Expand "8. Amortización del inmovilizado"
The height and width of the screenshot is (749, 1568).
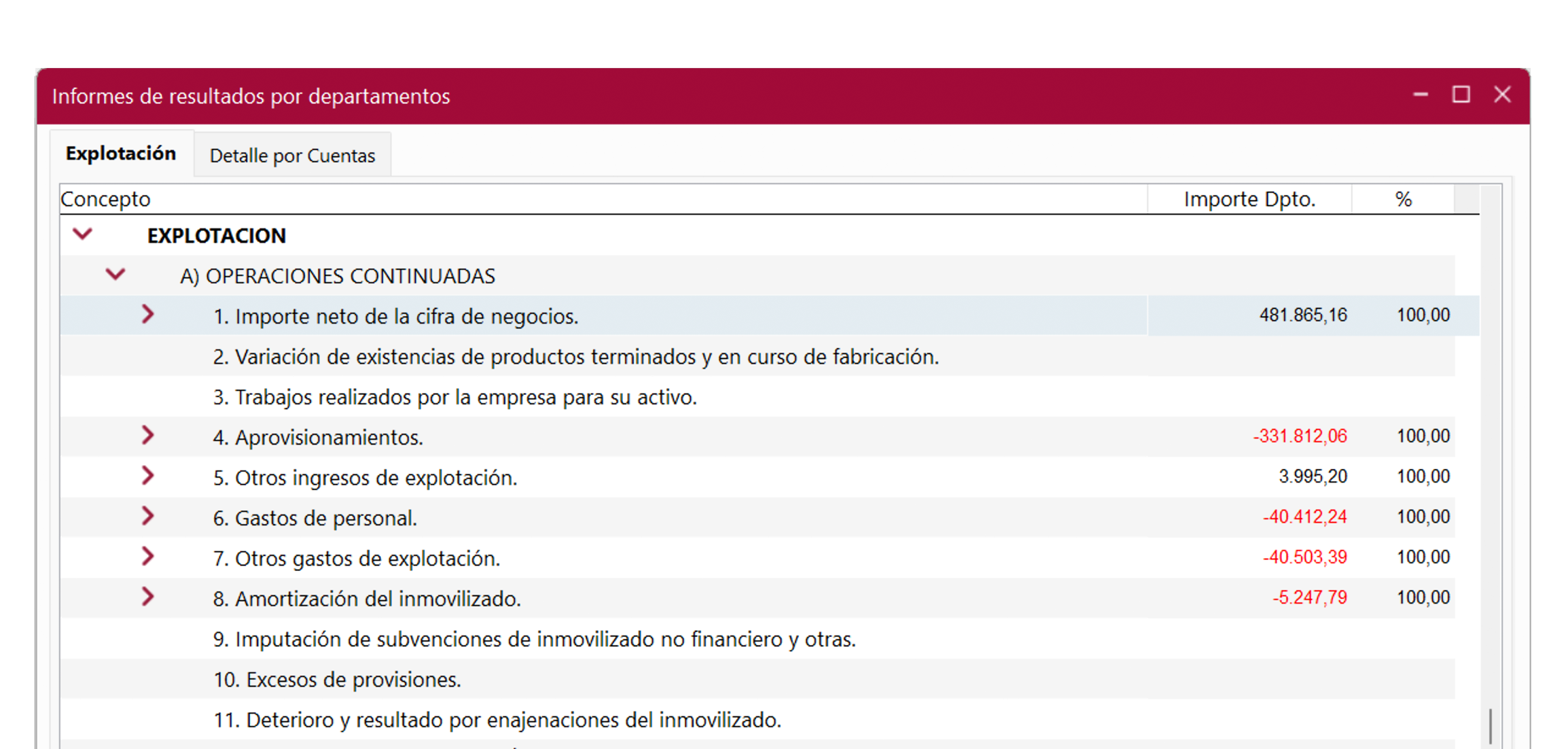pos(148,597)
